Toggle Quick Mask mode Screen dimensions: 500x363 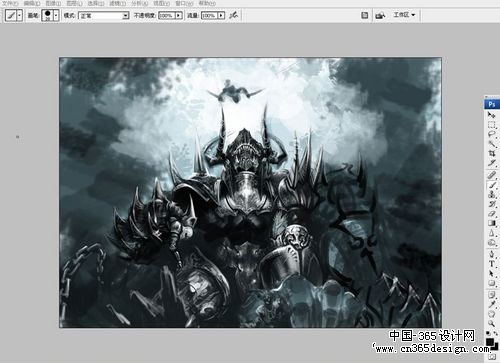click(x=492, y=357)
